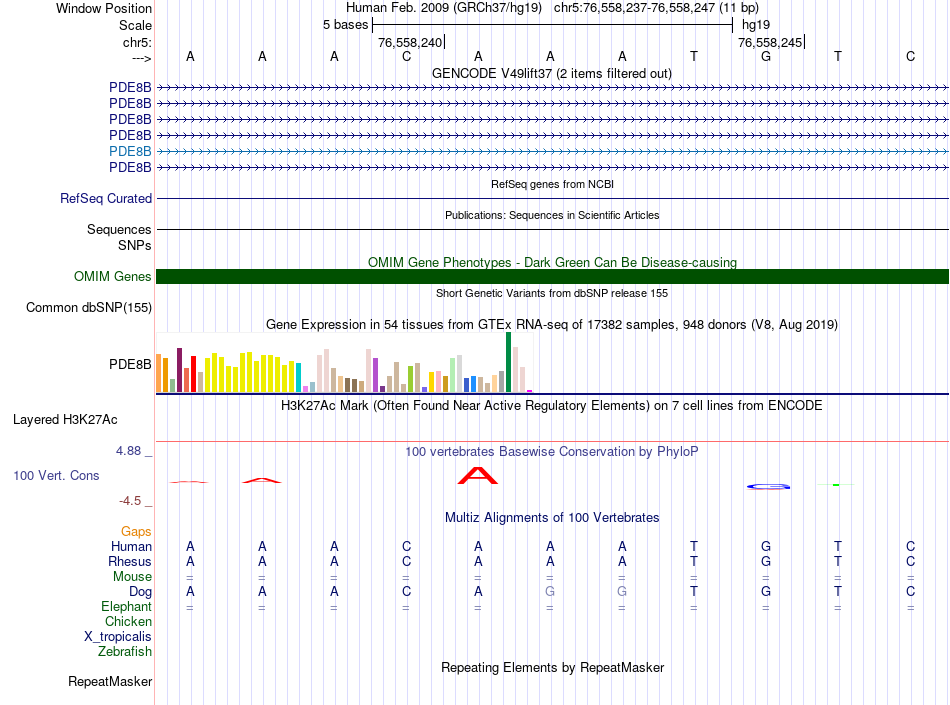This screenshot has width=950, height=705.
Task: Click the chr5:76,558,237-76,558,247 (11 bp) position text
Action: pos(656,8)
